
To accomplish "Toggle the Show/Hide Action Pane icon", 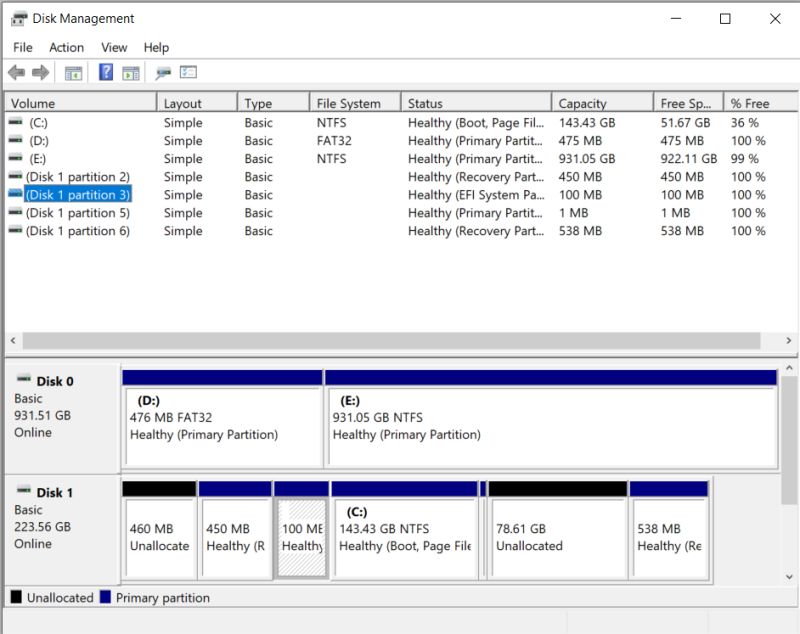I will click(131, 71).
